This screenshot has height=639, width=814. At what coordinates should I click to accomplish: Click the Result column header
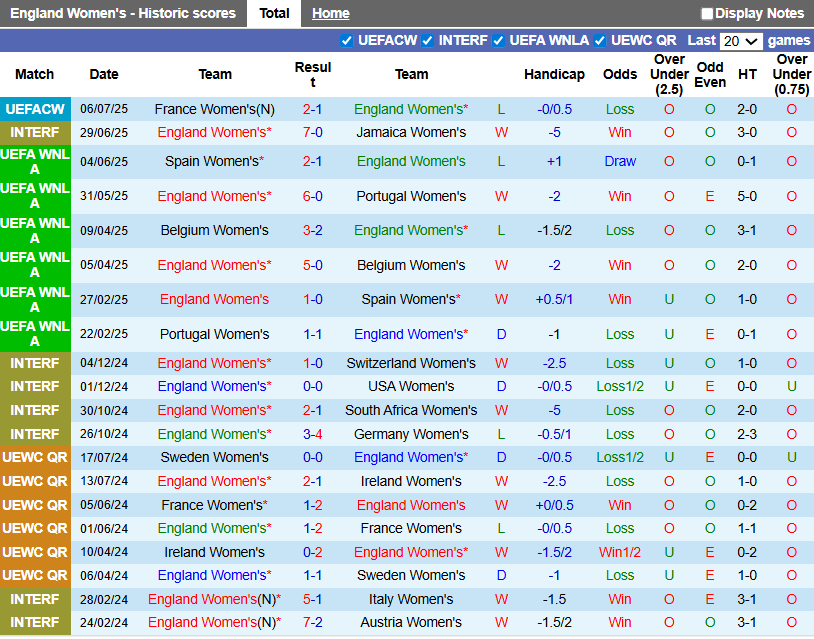[x=313, y=74]
